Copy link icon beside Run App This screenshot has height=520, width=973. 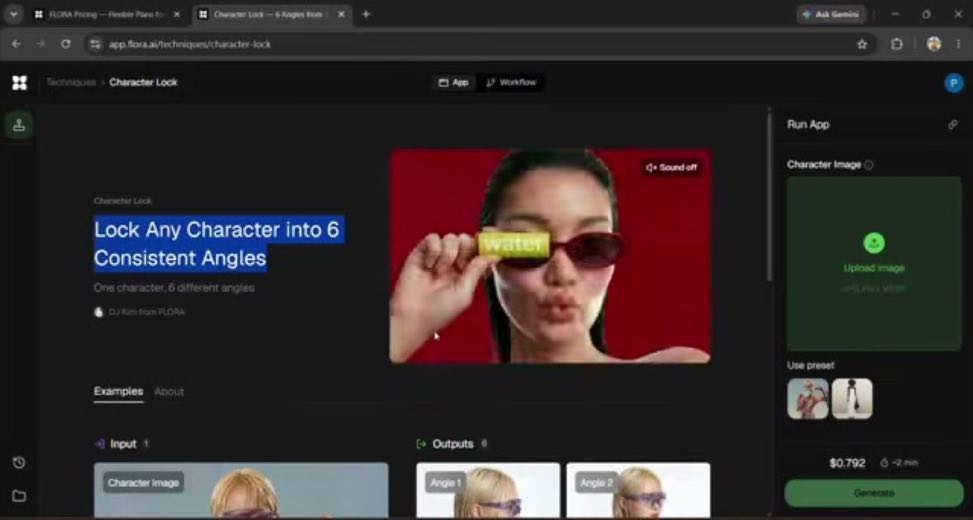coord(953,125)
